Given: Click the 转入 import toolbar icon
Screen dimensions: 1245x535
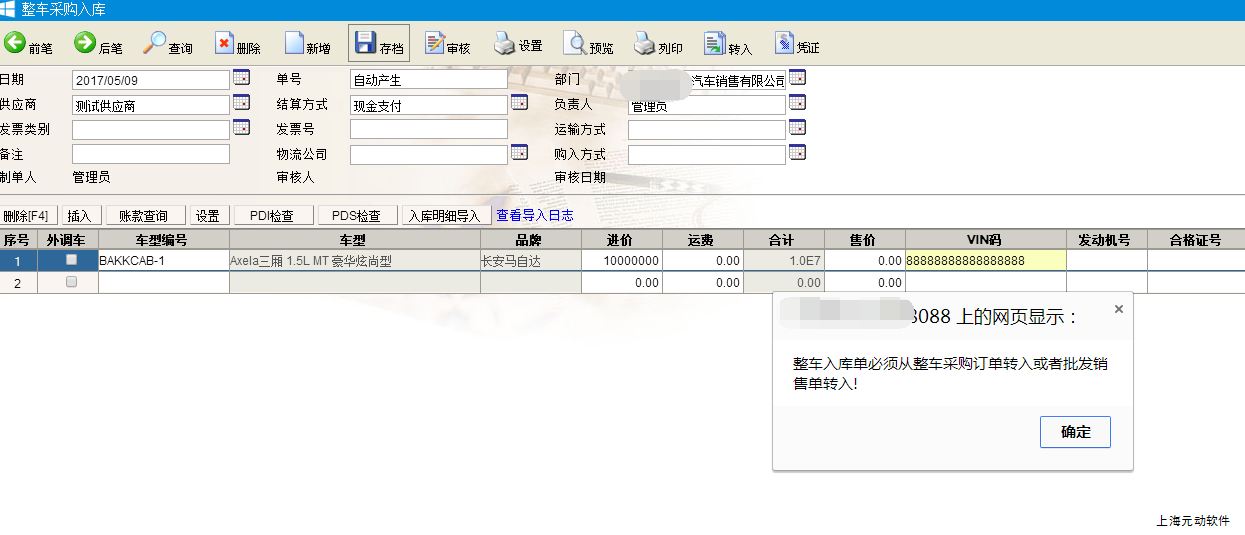Looking at the screenshot, I should coord(715,44).
